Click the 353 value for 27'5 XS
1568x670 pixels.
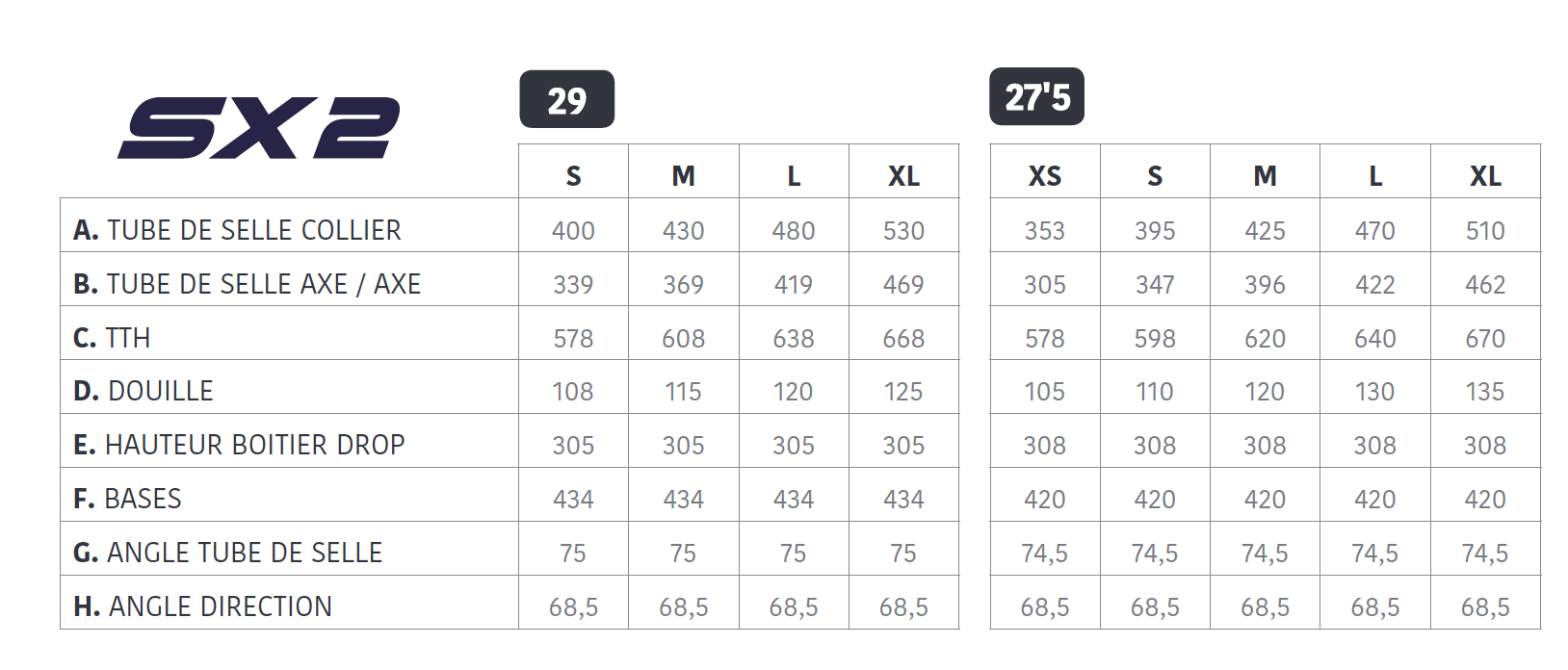point(1044,231)
